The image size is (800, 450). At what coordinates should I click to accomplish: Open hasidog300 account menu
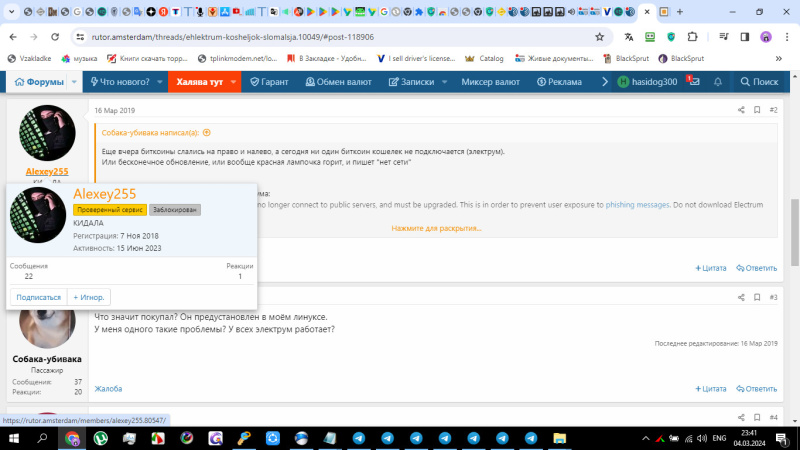(x=647, y=82)
